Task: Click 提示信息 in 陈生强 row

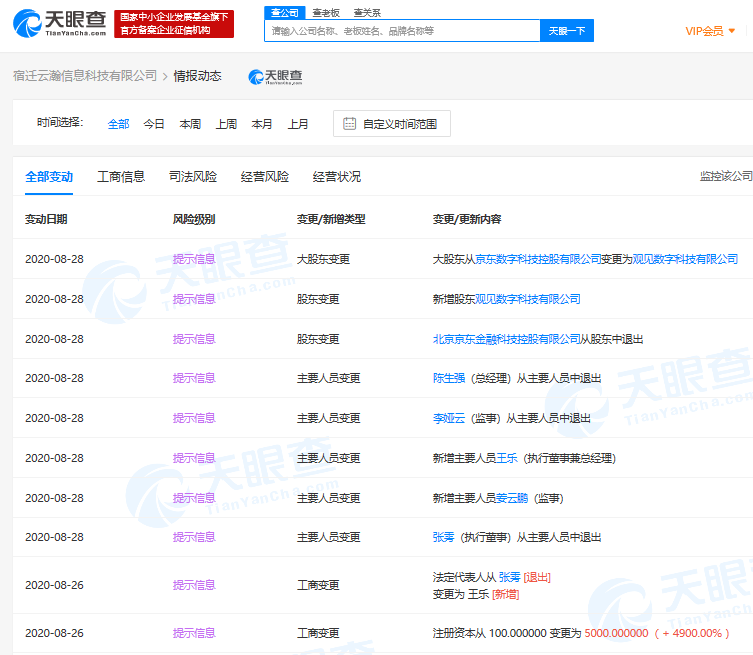Action: 194,378
